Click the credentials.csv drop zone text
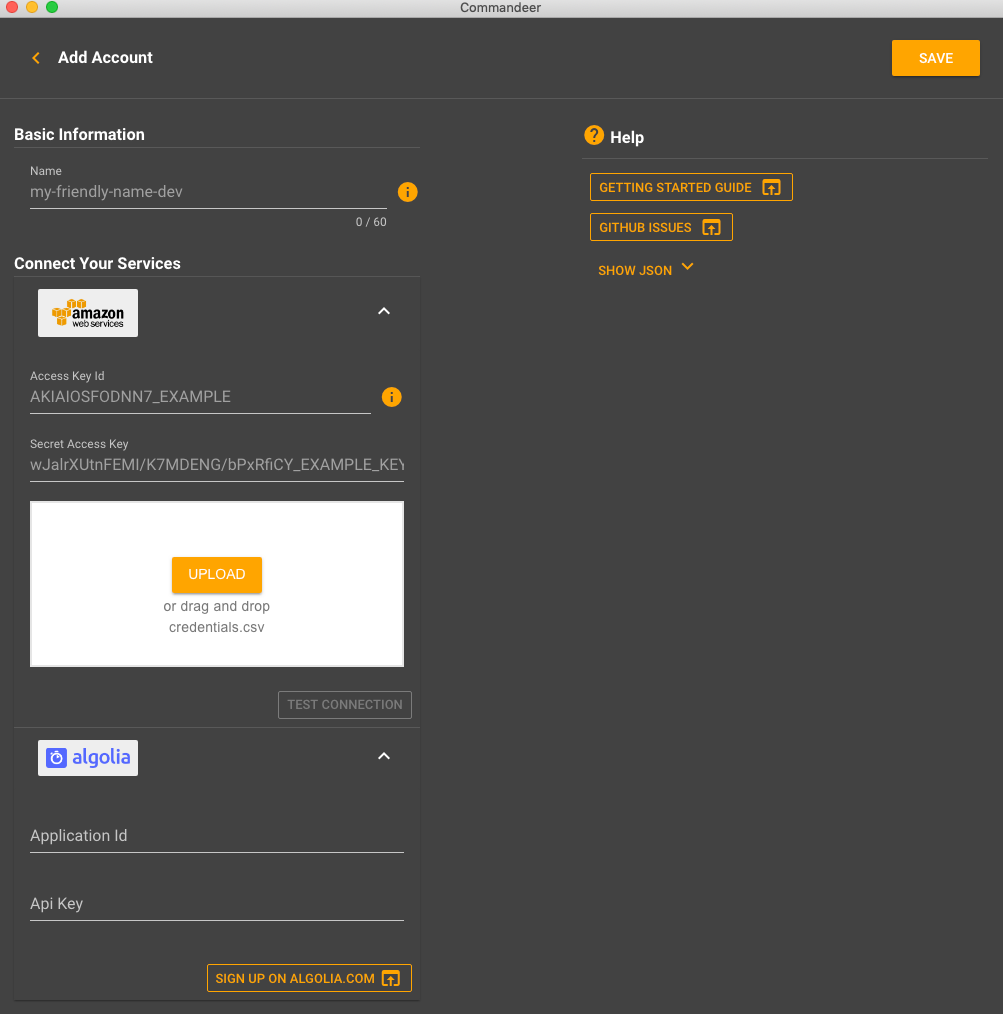The width and height of the screenshot is (1003, 1014). [x=217, y=627]
